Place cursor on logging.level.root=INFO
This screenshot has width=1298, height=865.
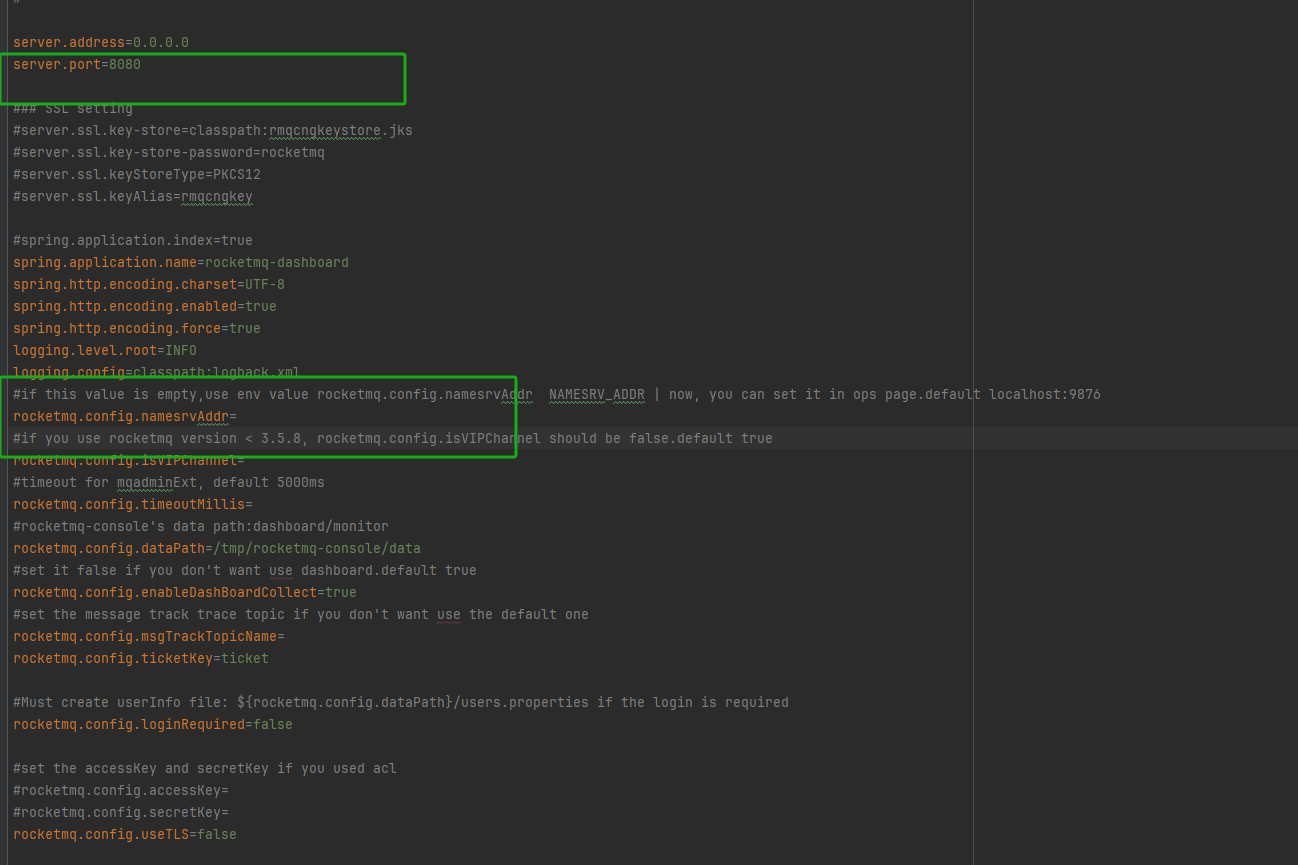pos(105,351)
